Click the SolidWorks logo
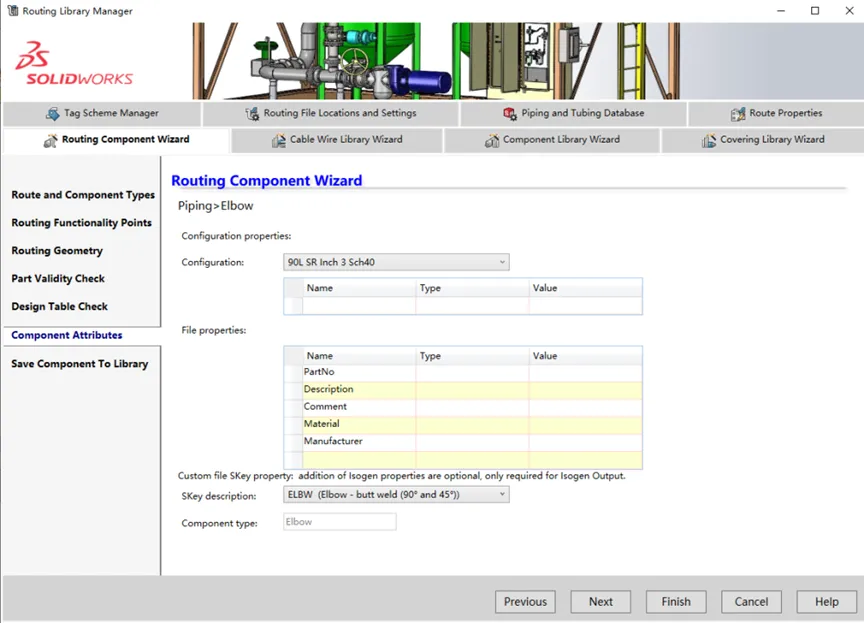Image resolution: width=864 pixels, height=623 pixels. [74, 63]
